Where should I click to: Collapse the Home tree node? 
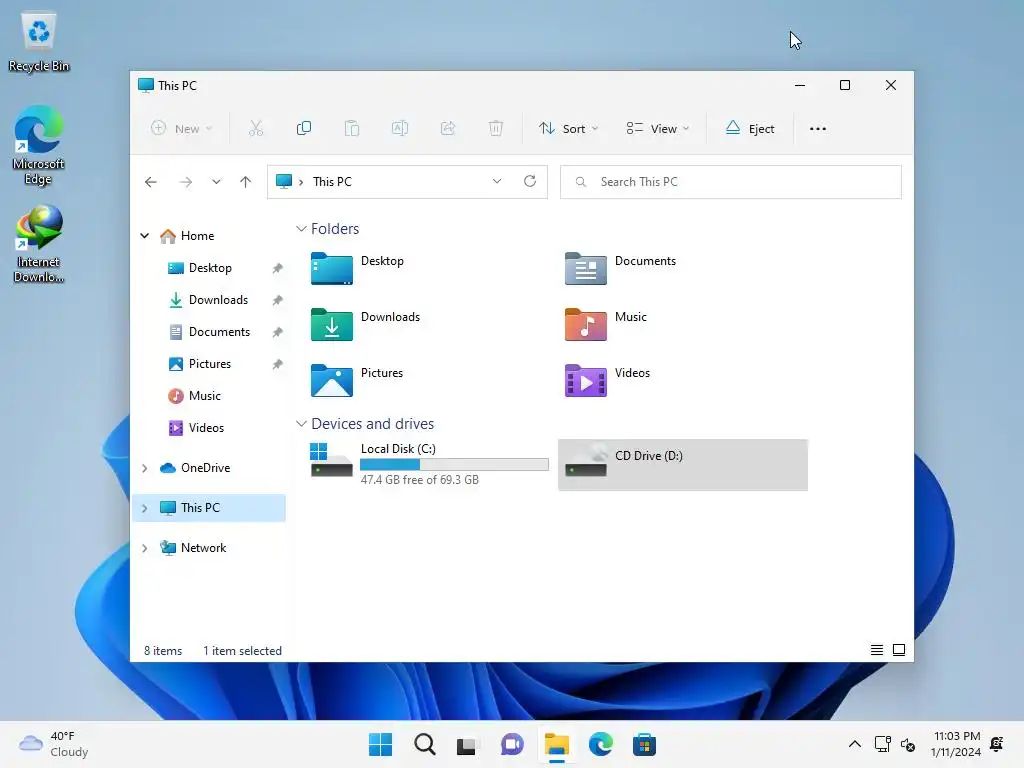pos(144,236)
